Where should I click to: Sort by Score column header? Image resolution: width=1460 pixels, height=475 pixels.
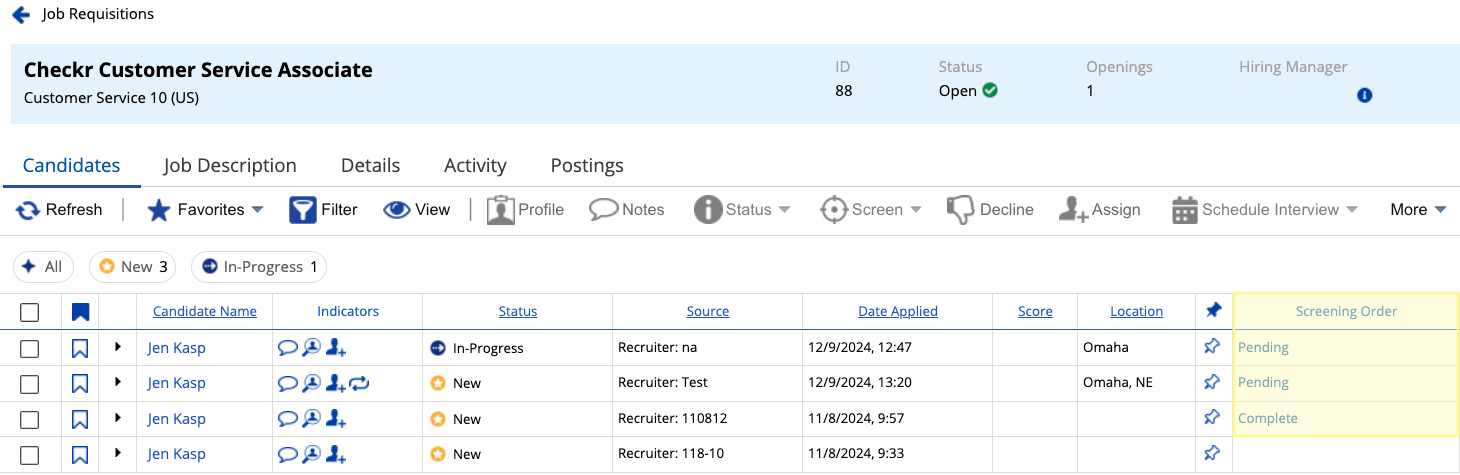1035,311
